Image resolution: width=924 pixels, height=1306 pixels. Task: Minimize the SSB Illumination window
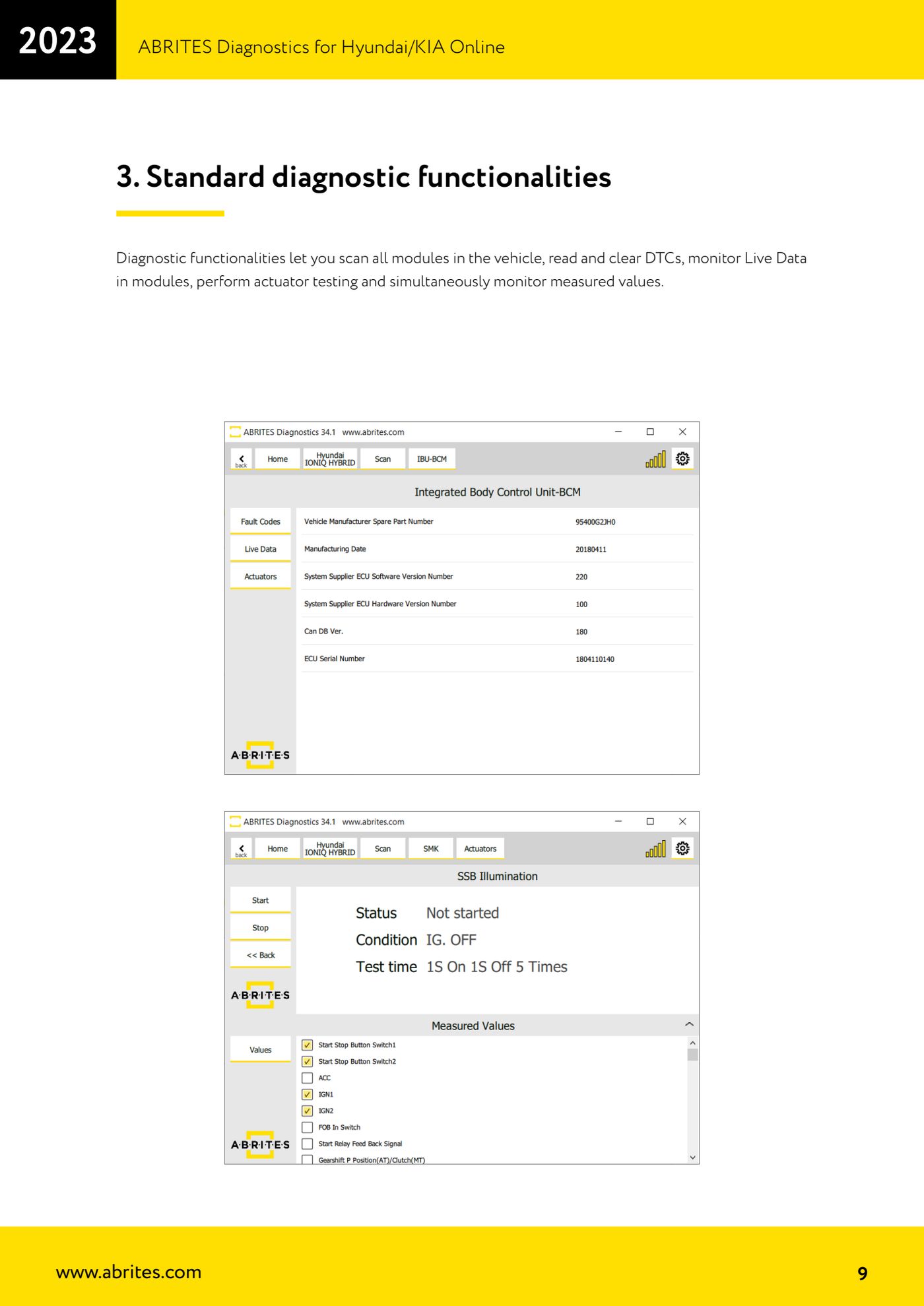pos(618,822)
